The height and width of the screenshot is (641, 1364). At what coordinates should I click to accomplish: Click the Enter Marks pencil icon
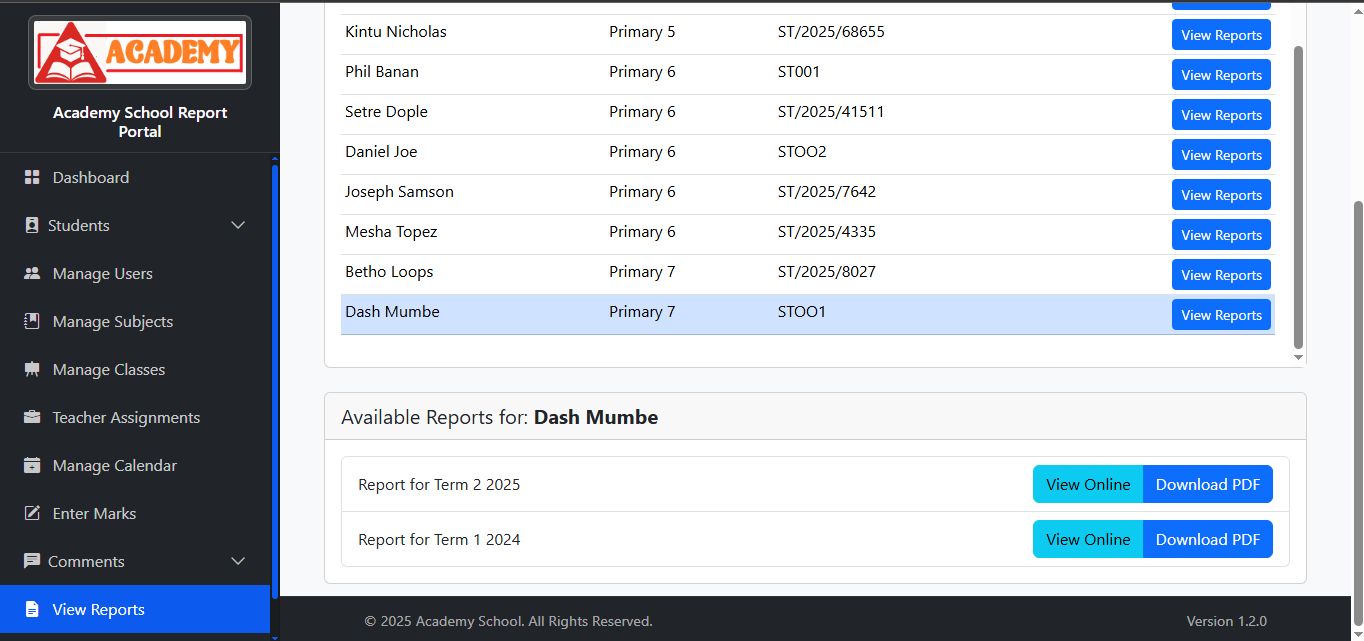tap(32, 513)
